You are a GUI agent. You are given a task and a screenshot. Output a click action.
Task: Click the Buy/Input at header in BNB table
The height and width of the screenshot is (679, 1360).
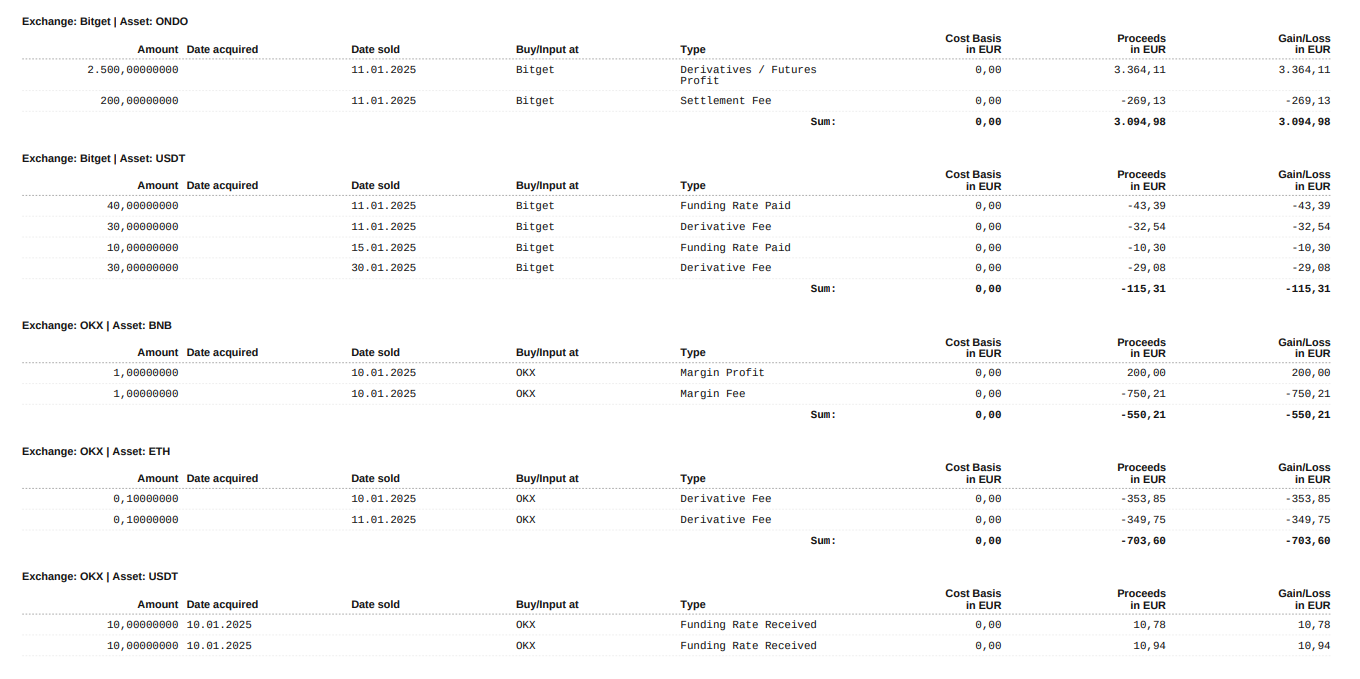tap(547, 352)
